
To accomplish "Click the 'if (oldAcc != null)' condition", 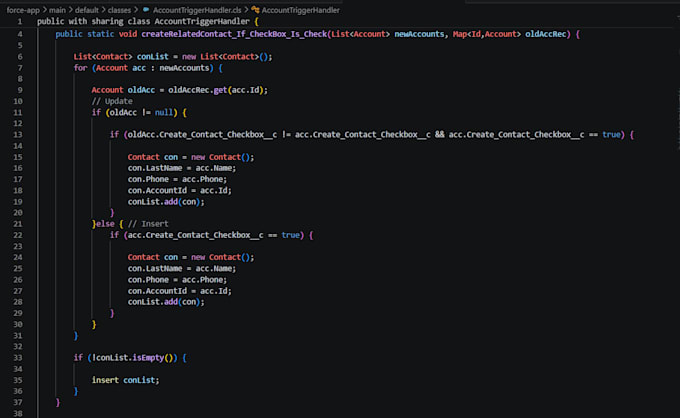I will coord(135,112).
